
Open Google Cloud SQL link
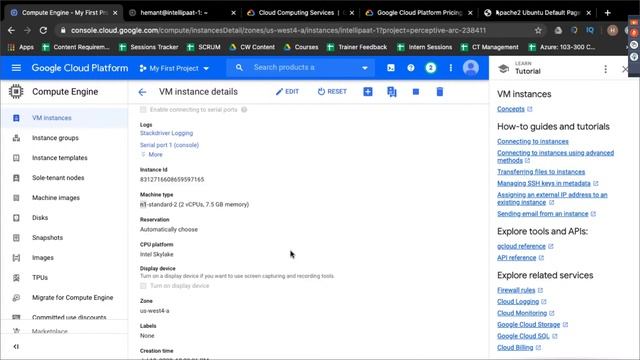point(523,336)
